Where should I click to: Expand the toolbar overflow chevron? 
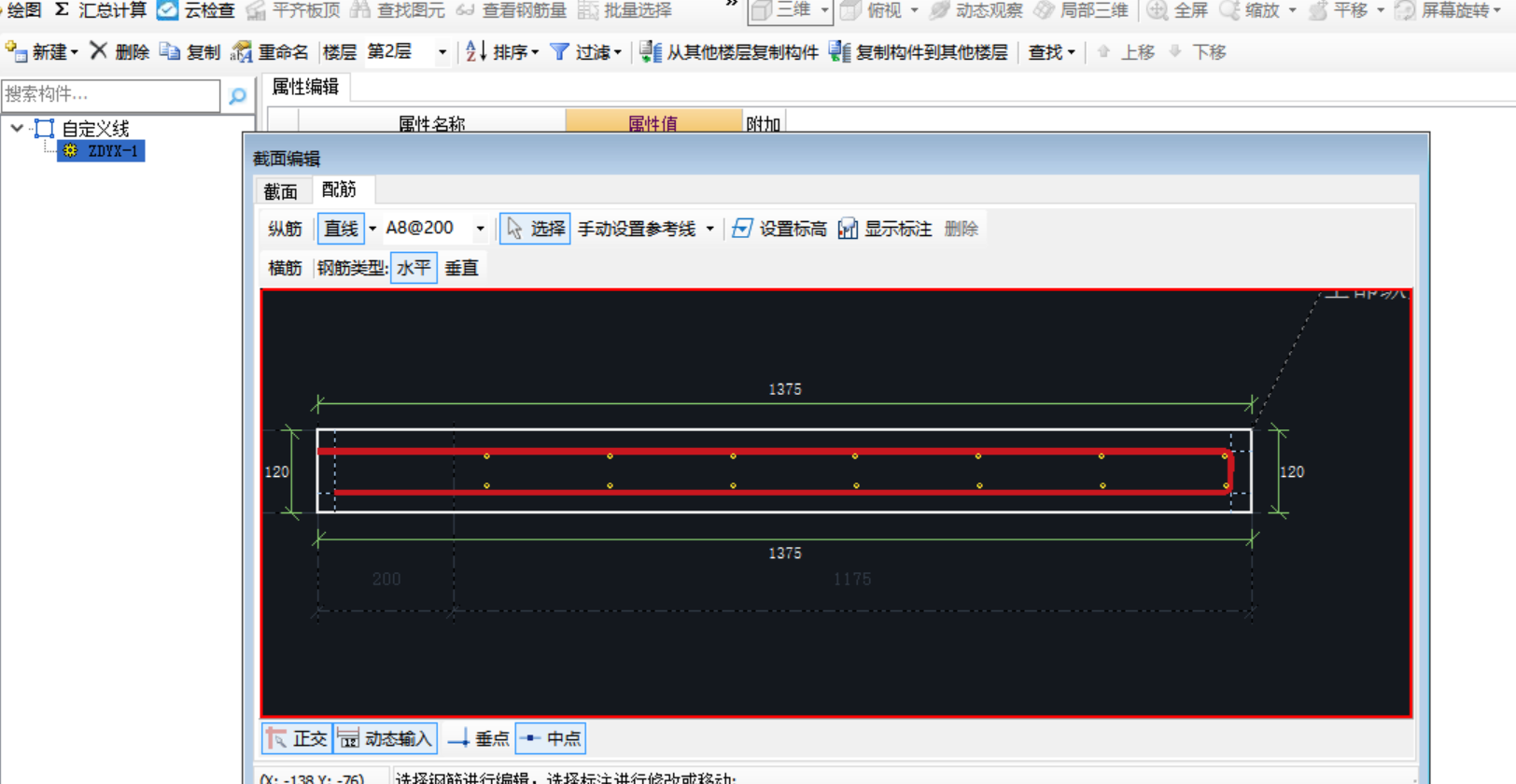732,6
